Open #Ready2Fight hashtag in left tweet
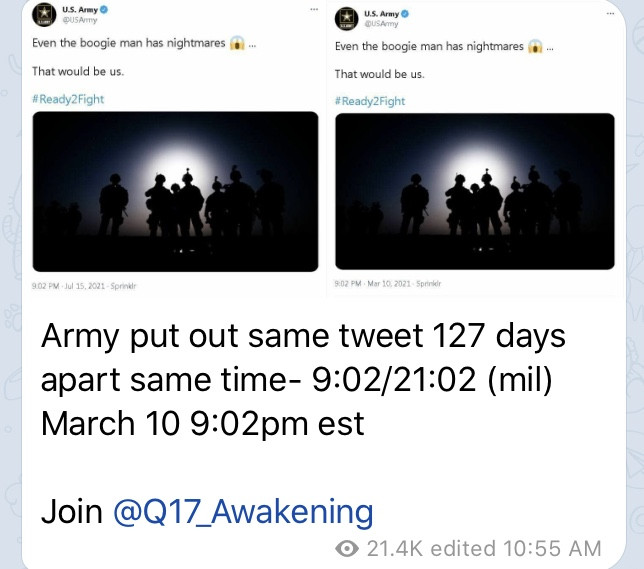Viewport: 644px width, 569px height. click(68, 99)
